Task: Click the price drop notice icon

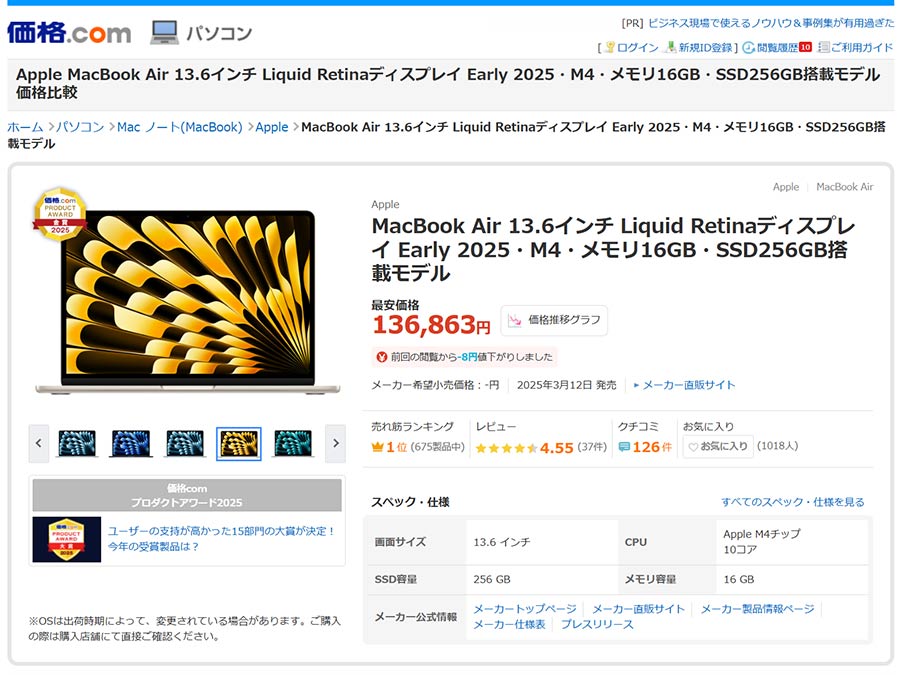Action: point(381,357)
